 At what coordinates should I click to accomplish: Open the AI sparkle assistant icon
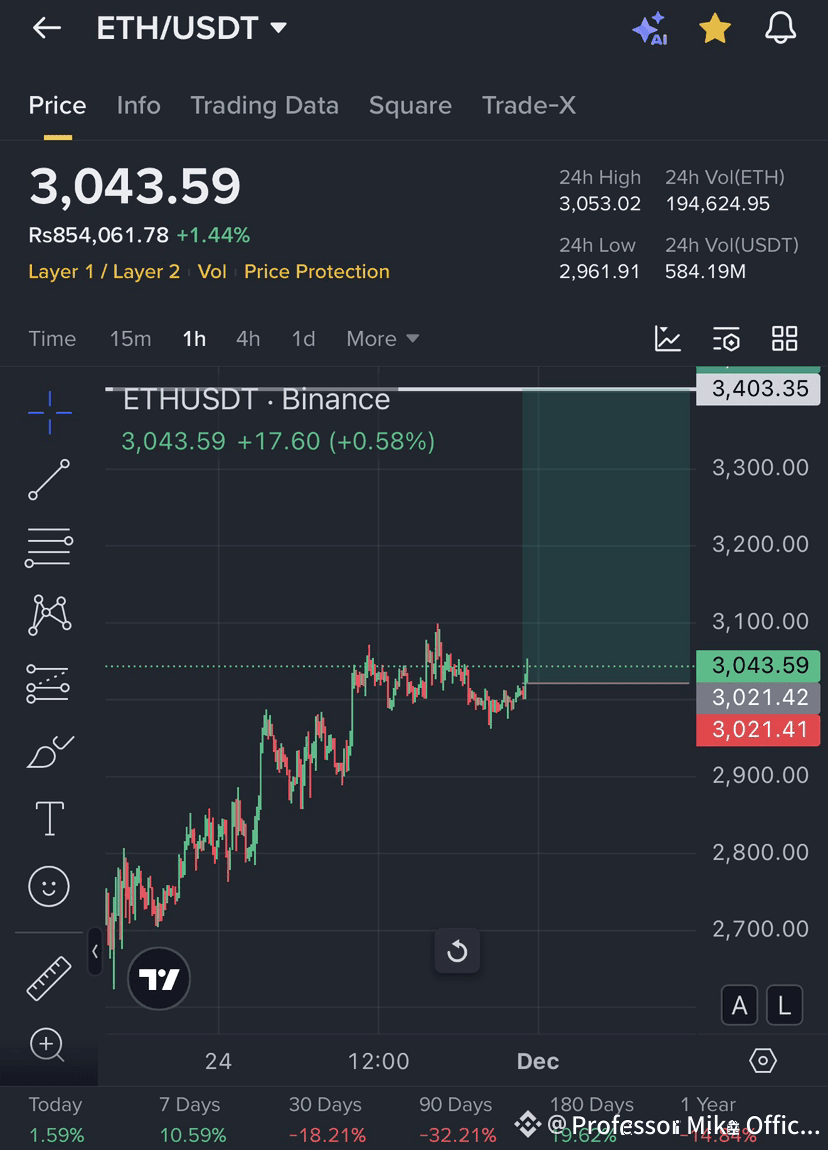[x=650, y=29]
